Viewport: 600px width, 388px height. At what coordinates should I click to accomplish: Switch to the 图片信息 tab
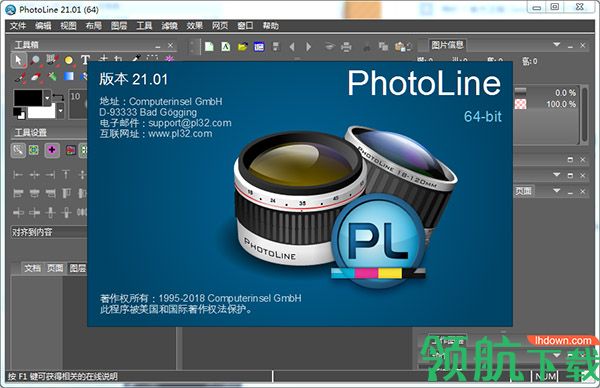[x=447, y=45]
